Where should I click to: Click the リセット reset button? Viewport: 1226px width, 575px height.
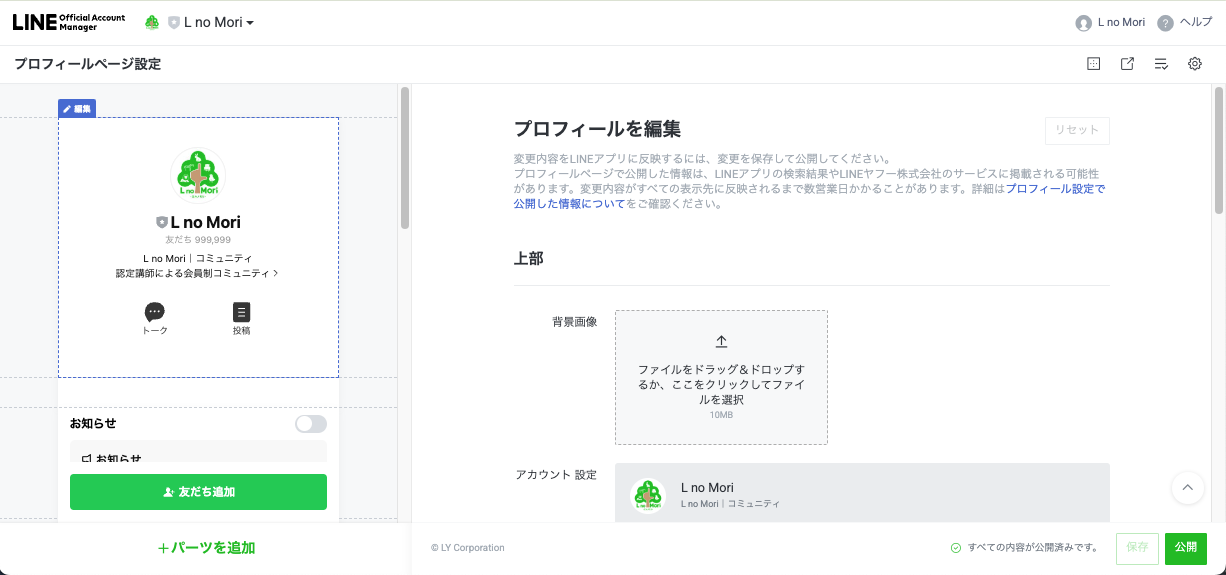click(x=1077, y=130)
